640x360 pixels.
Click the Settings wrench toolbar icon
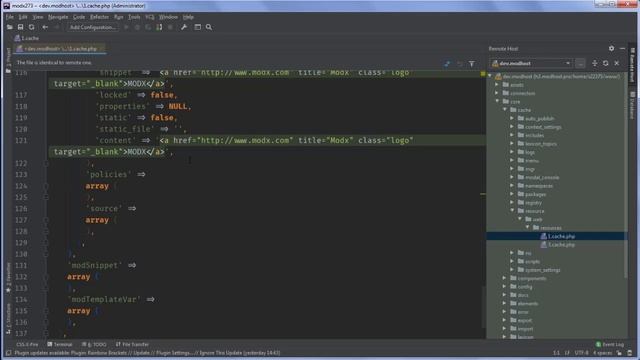pyautogui.click(x=184, y=27)
